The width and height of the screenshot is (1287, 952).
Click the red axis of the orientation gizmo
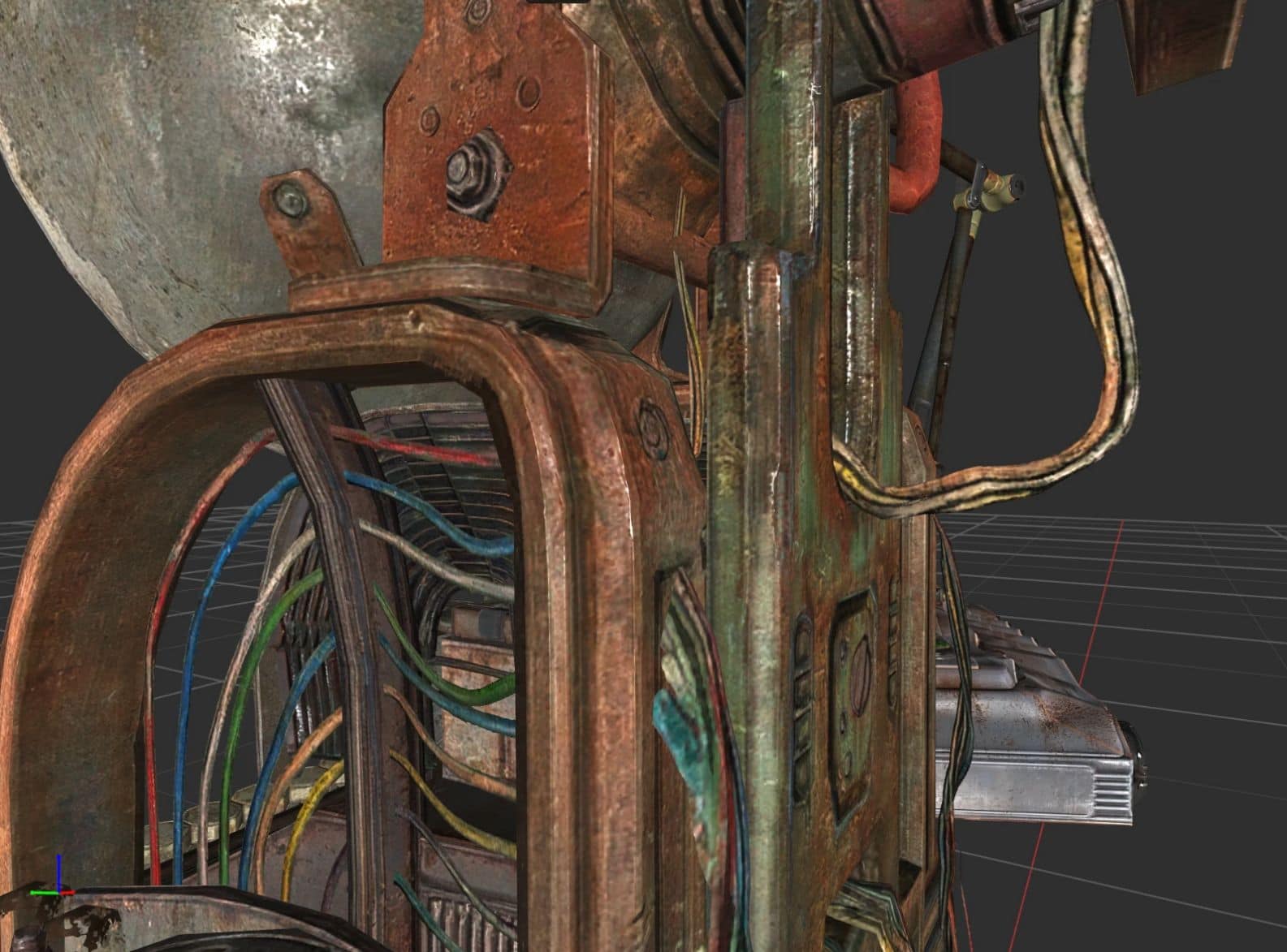[67, 893]
